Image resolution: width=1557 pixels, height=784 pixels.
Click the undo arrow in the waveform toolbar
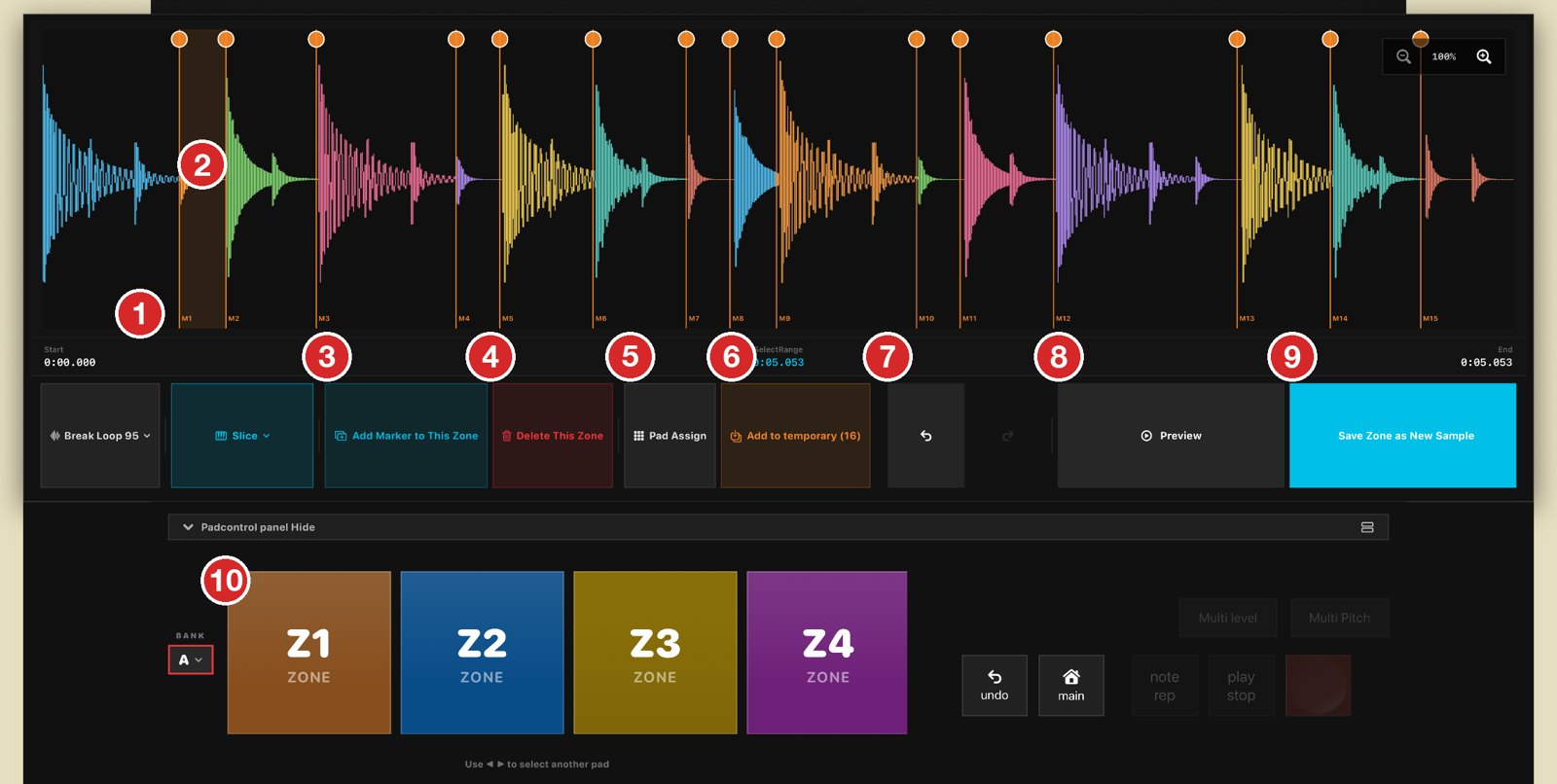pyautogui.click(x=925, y=436)
